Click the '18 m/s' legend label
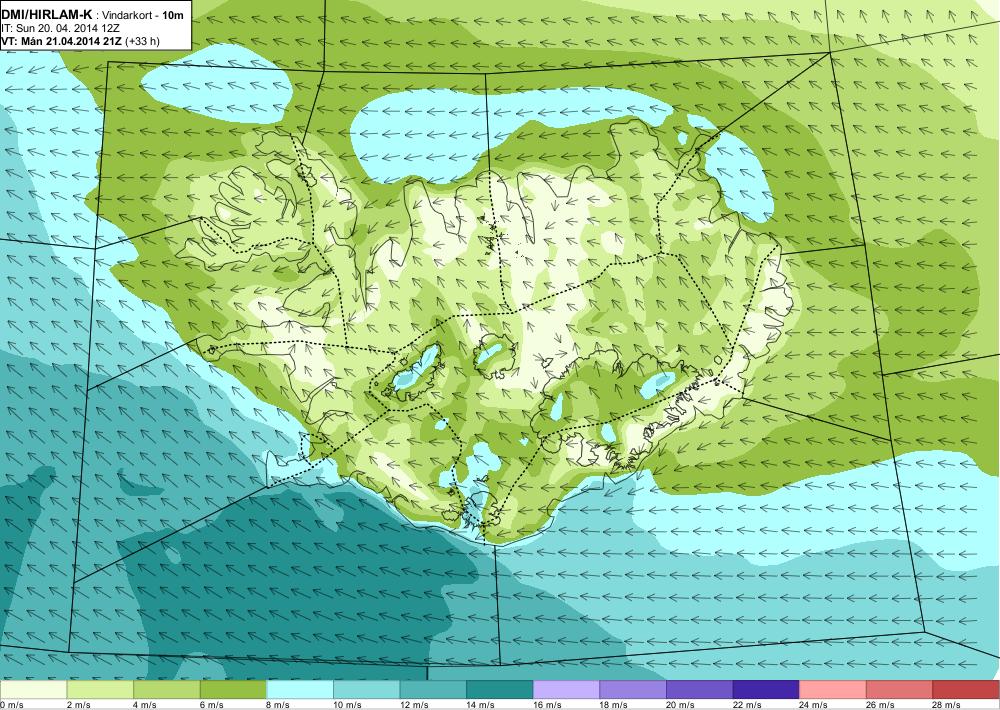 pos(614,705)
